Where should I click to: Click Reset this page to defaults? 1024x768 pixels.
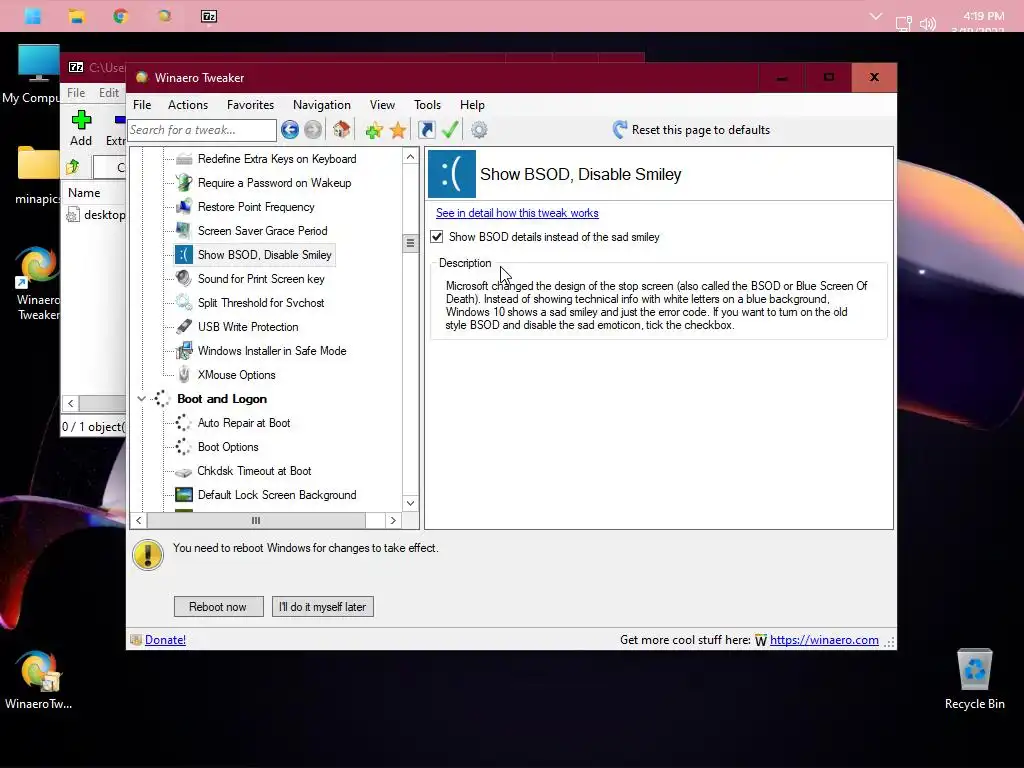click(x=701, y=130)
